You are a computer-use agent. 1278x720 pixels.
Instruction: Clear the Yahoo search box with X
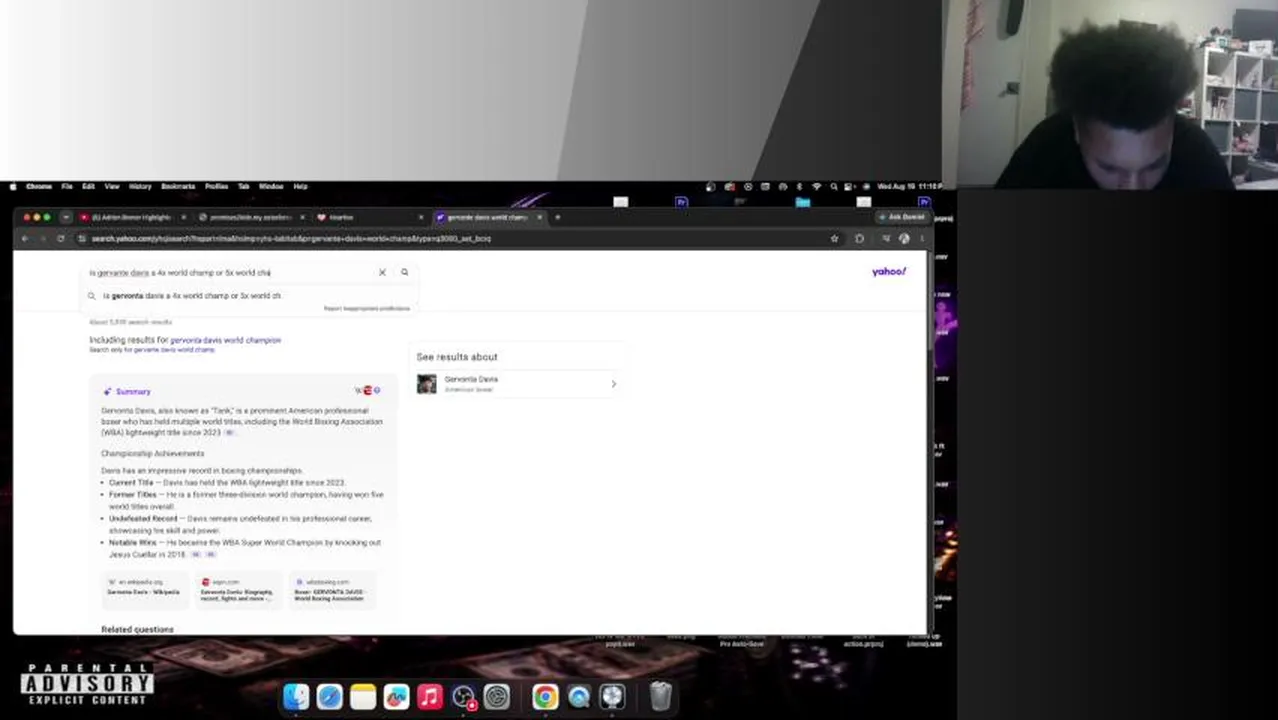pyautogui.click(x=382, y=272)
